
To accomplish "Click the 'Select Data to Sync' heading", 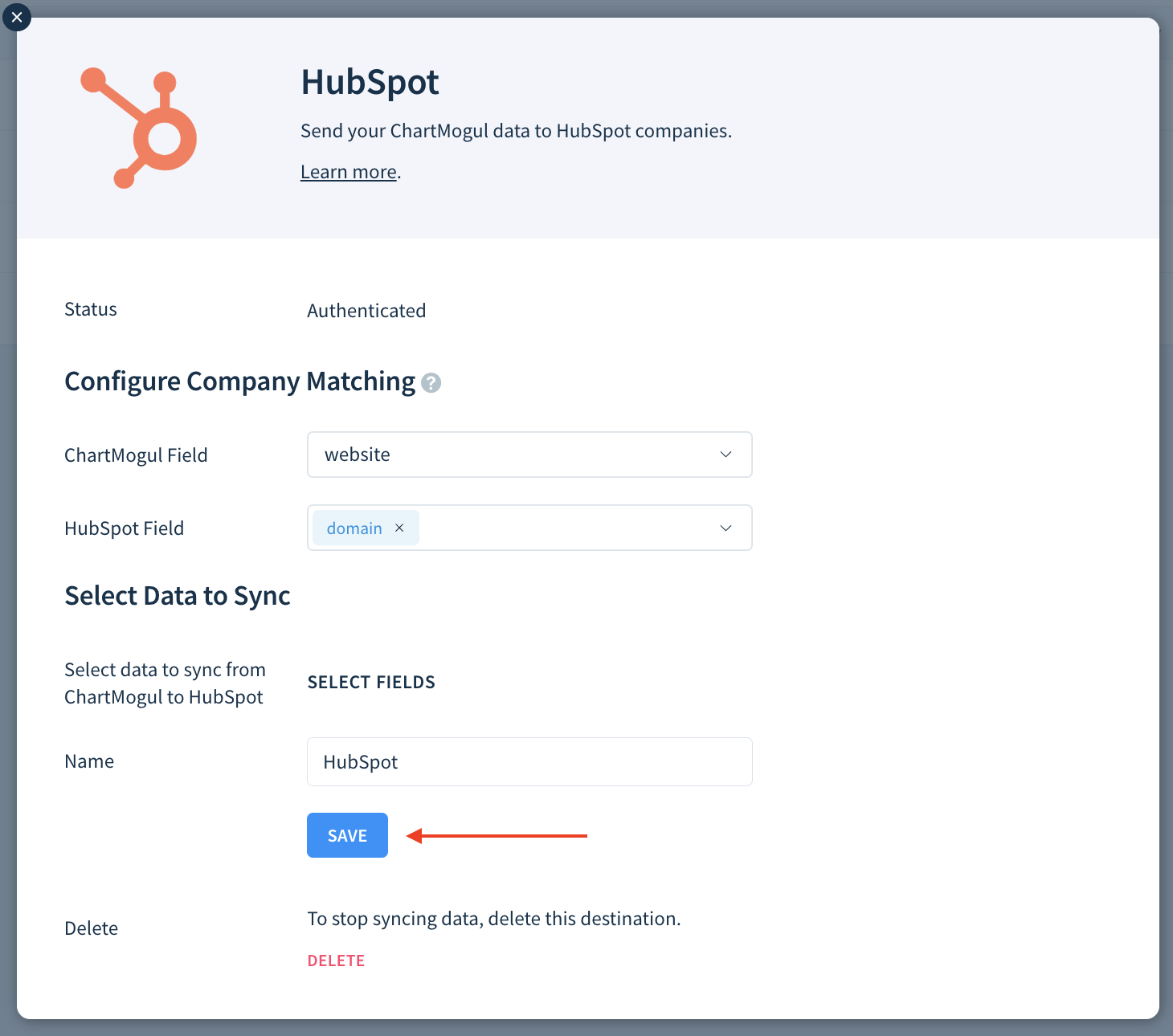I will [x=178, y=596].
